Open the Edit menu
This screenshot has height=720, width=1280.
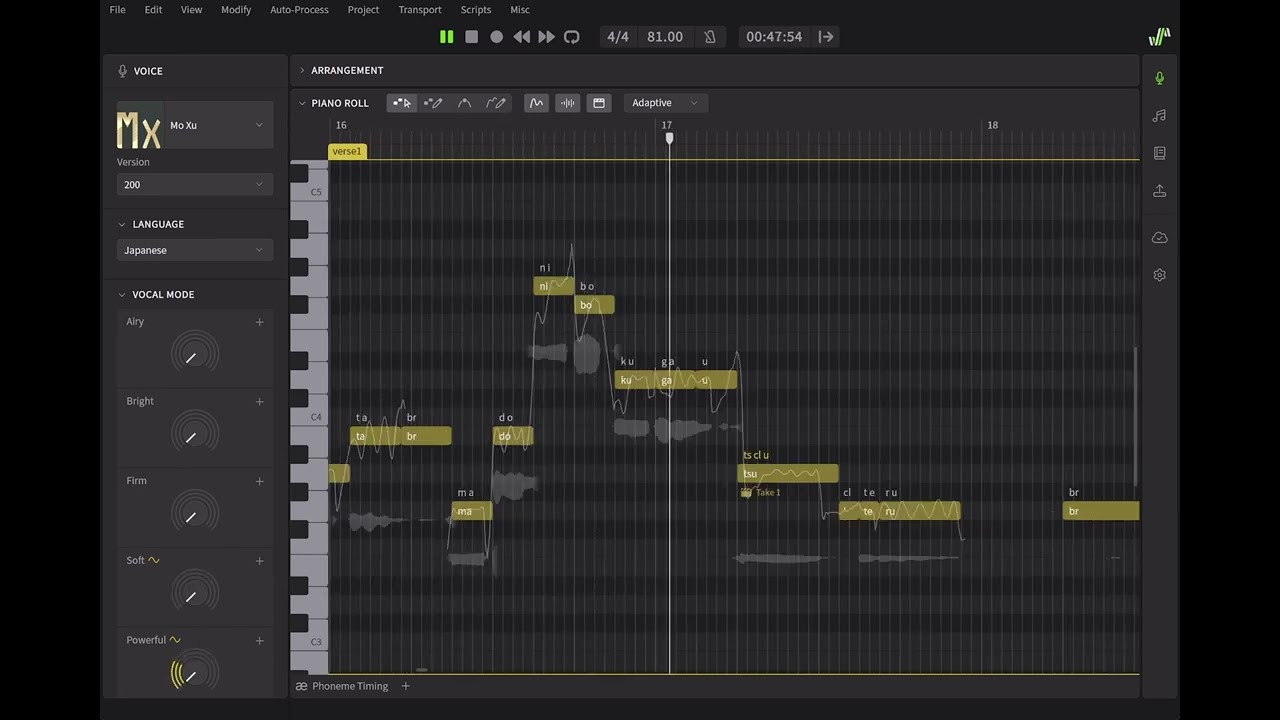click(x=153, y=9)
